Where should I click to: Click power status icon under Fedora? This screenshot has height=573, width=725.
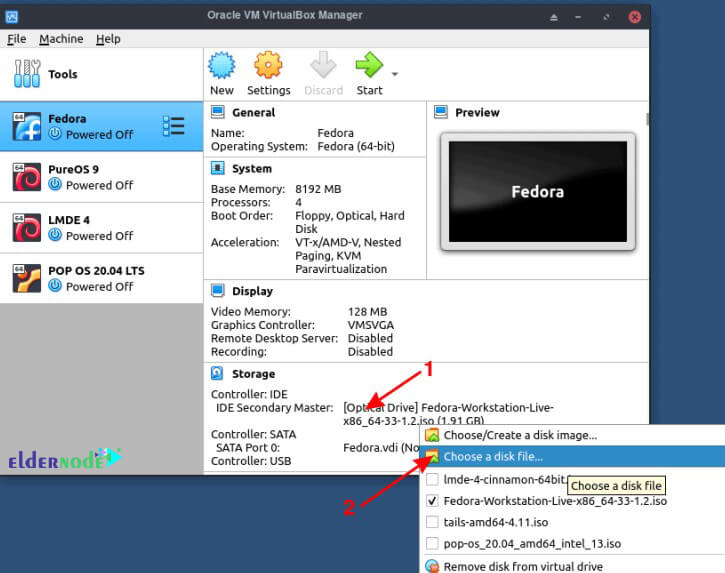pyautogui.click(x=55, y=134)
